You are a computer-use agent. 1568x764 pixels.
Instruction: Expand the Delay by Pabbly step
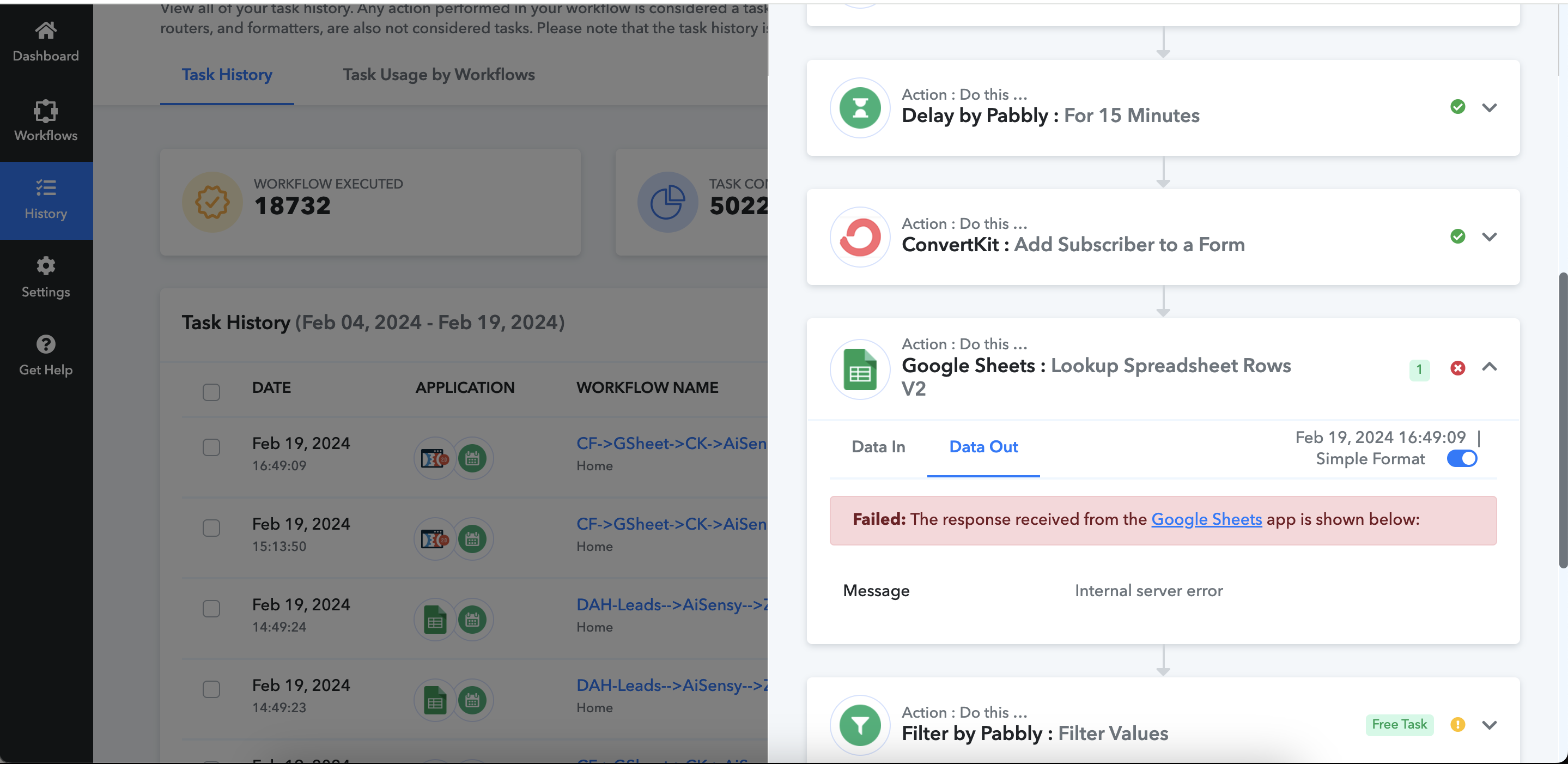click(x=1489, y=108)
